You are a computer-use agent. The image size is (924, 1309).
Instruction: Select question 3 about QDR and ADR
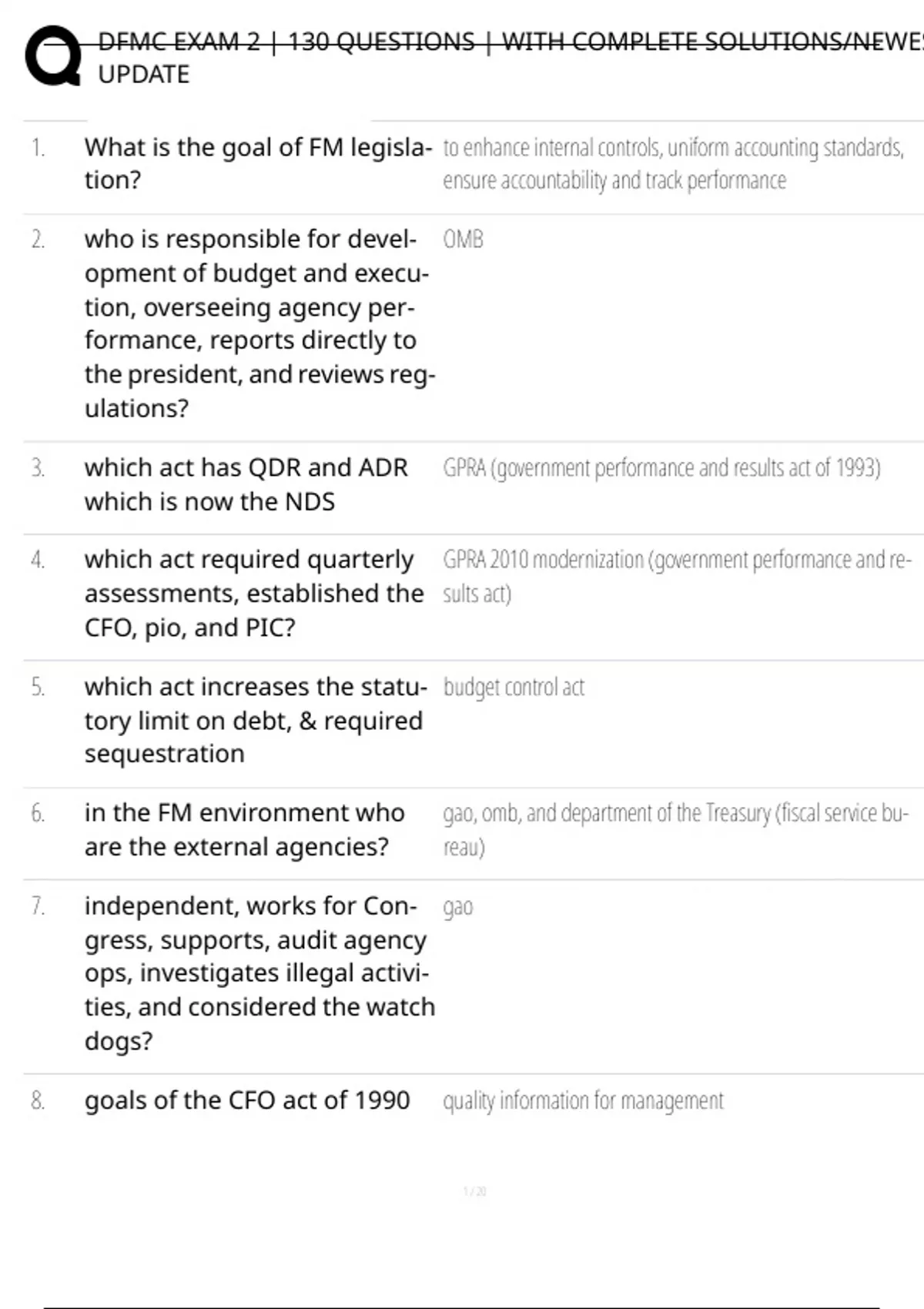pyautogui.click(x=246, y=484)
